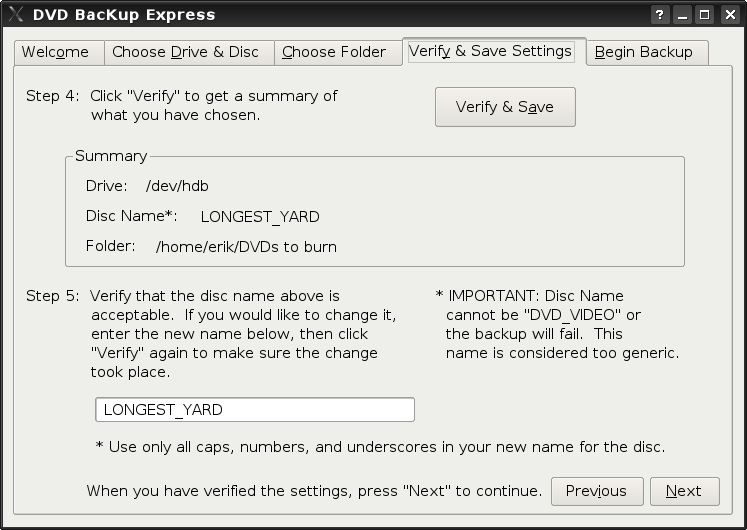Screen dimensions: 747x530
Task: Click the /home/erik/DVDs to burn folder path
Action: click(x=246, y=247)
